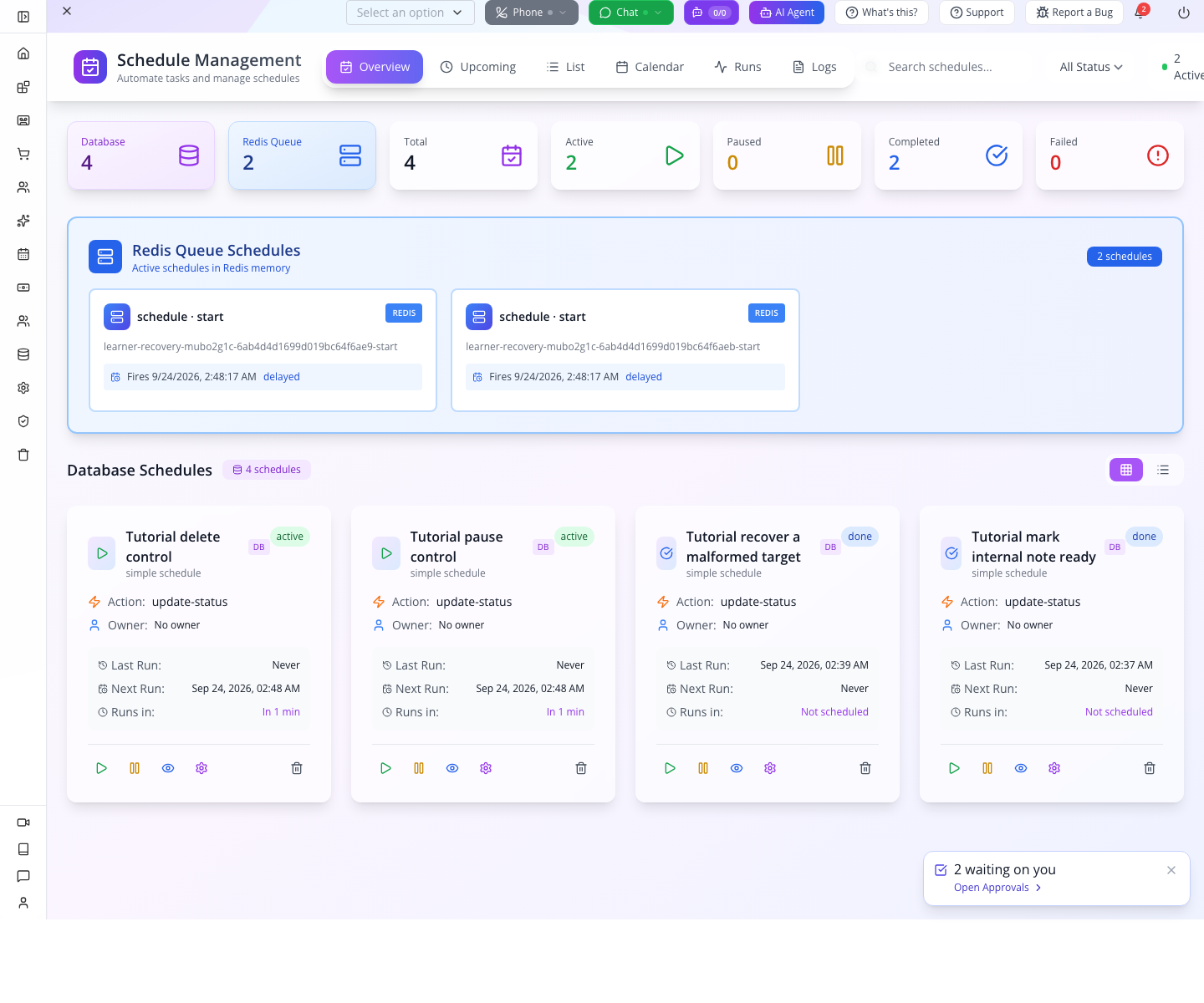Select the Redis Queue stat card
Viewport: 1204px width, 1003px height.
coord(302,155)
